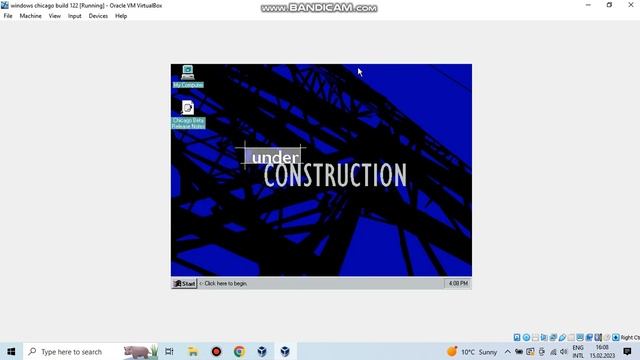Click the hard disk activity indicator
Viewport: 640px width, 360px height.
pyautogui.click(x=517, y=337)
